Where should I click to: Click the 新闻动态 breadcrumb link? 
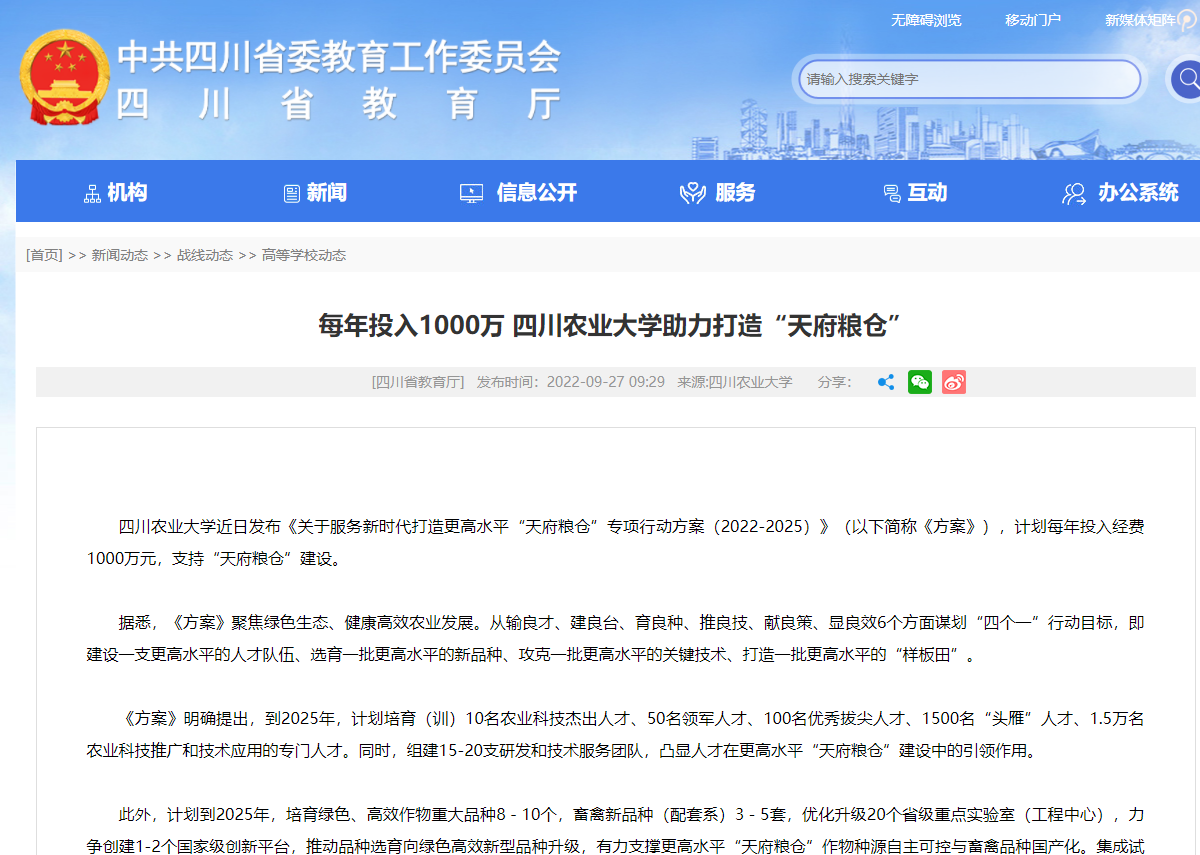click(119, 255)
